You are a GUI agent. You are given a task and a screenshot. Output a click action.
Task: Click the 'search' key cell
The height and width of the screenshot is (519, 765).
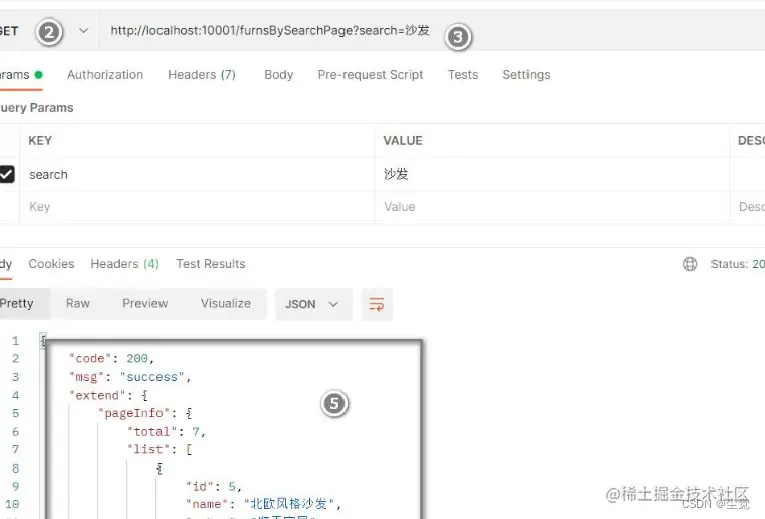pos(197,174)
